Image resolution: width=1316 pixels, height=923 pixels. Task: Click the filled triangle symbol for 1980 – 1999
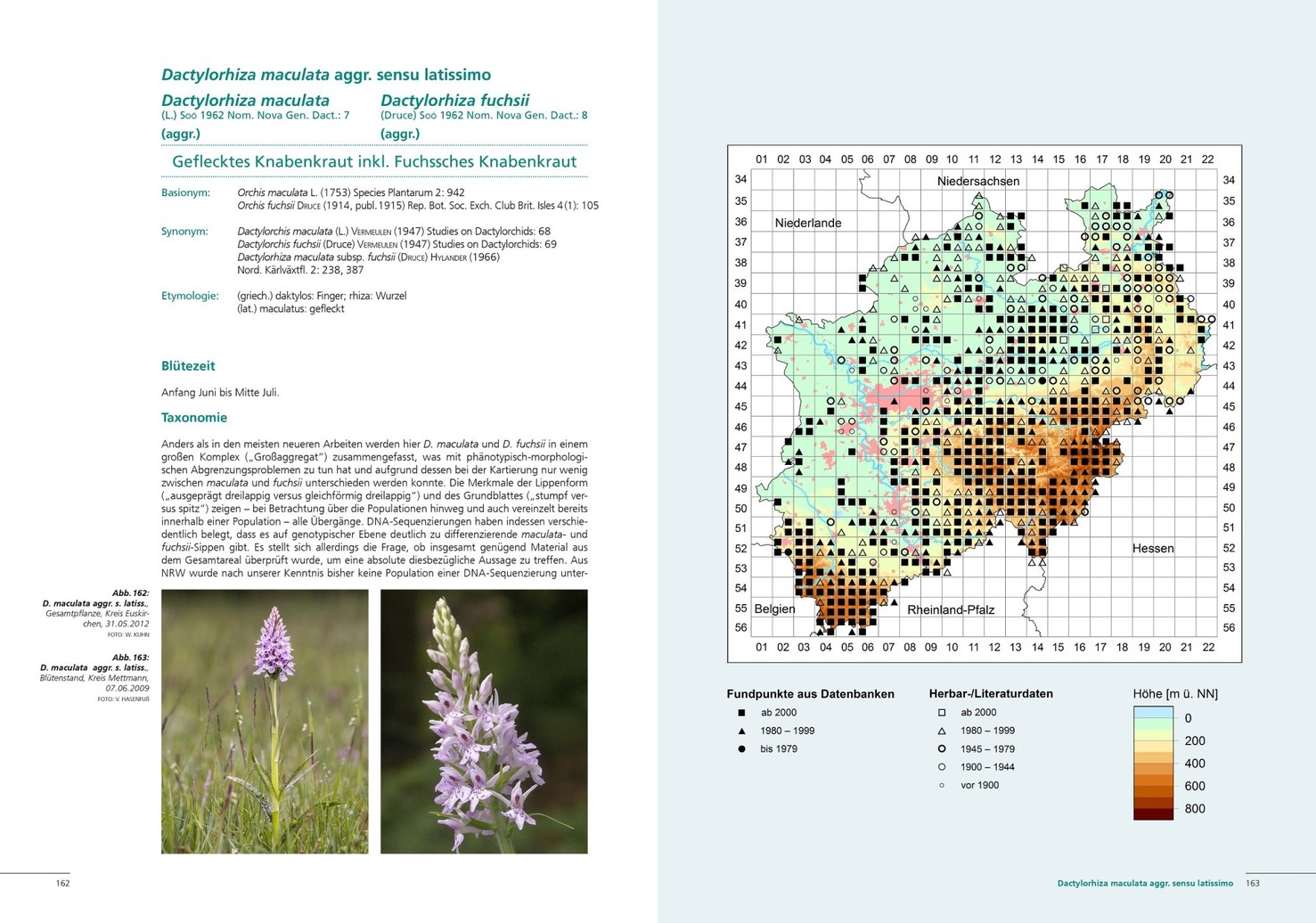(x=741, y=731)
